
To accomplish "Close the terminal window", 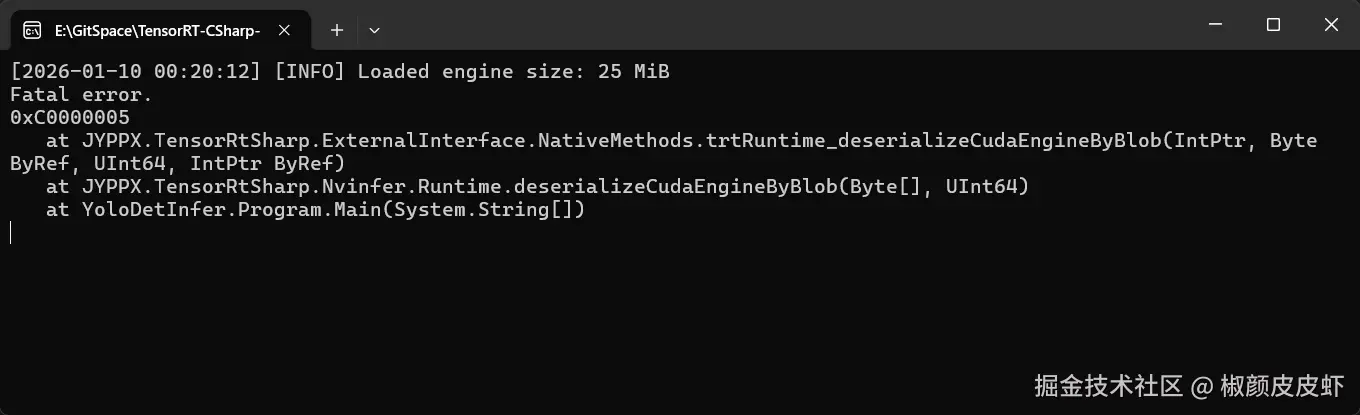I will [1331, 25].
